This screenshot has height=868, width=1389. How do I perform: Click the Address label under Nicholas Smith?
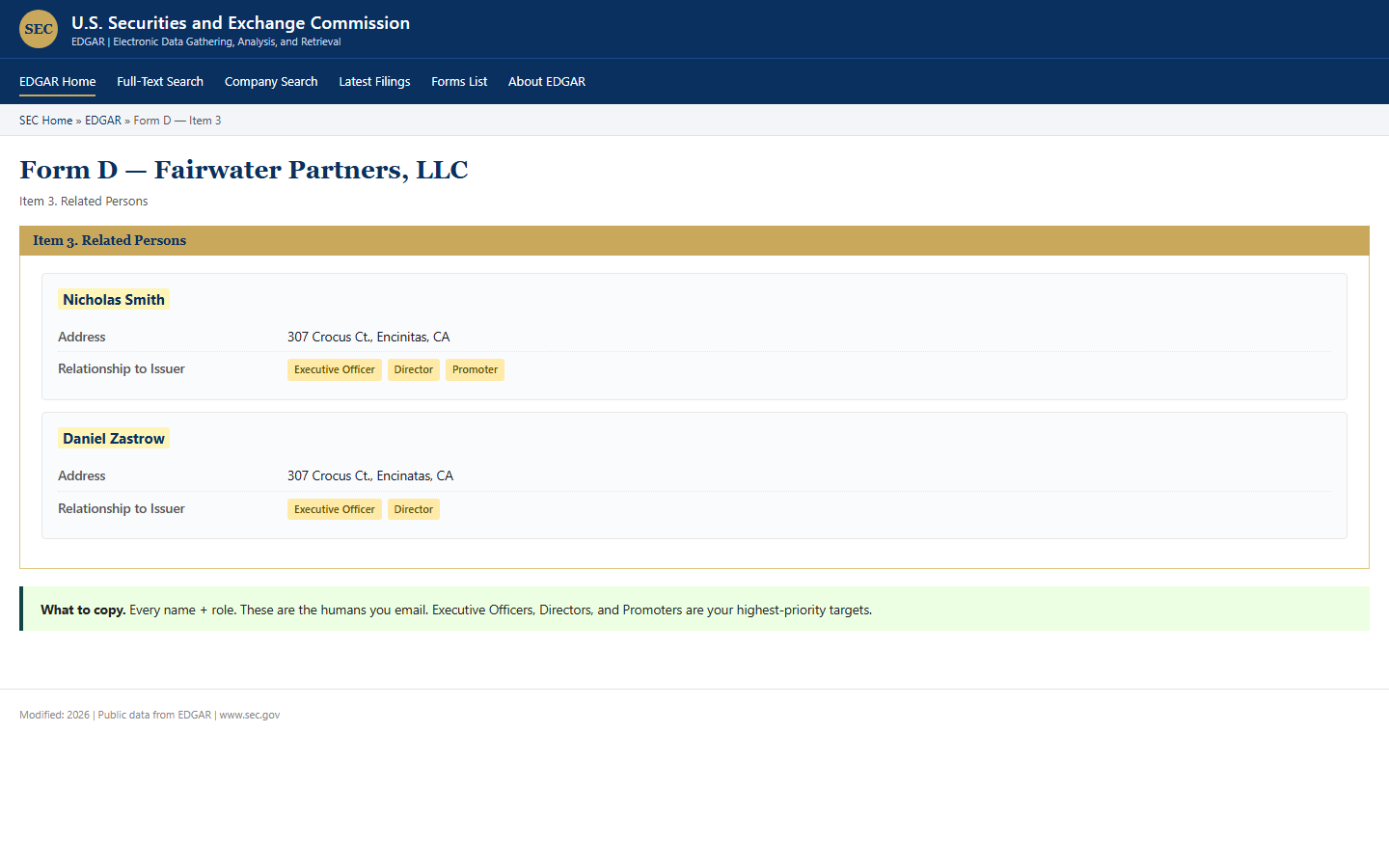click(x=82, y=337)
